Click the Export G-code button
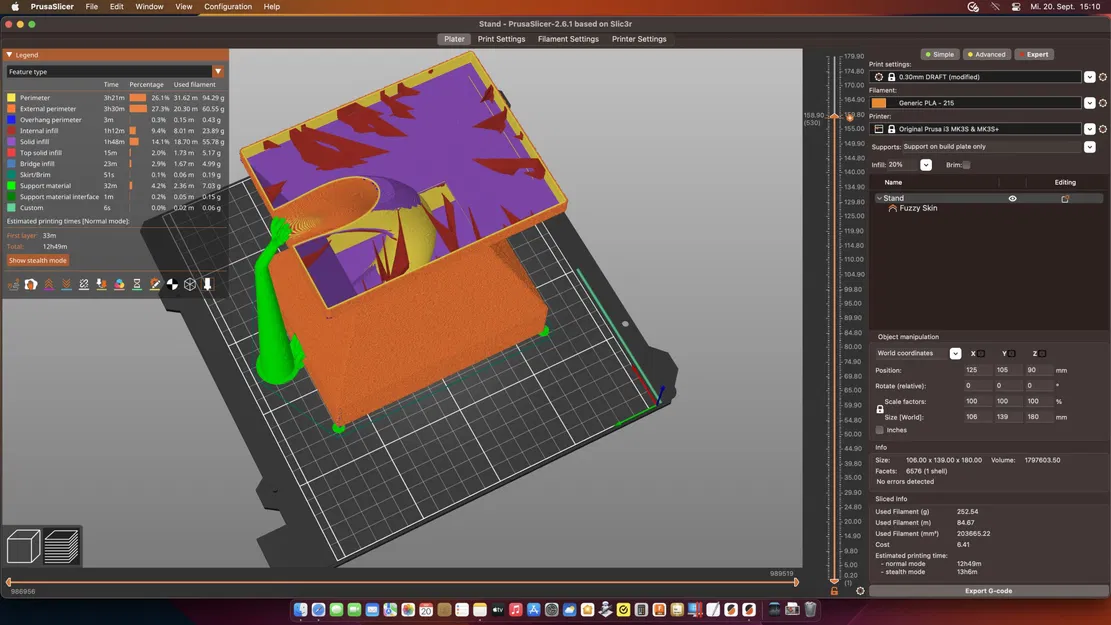This screenshot has height=625, width=1111. pos(988,591)
